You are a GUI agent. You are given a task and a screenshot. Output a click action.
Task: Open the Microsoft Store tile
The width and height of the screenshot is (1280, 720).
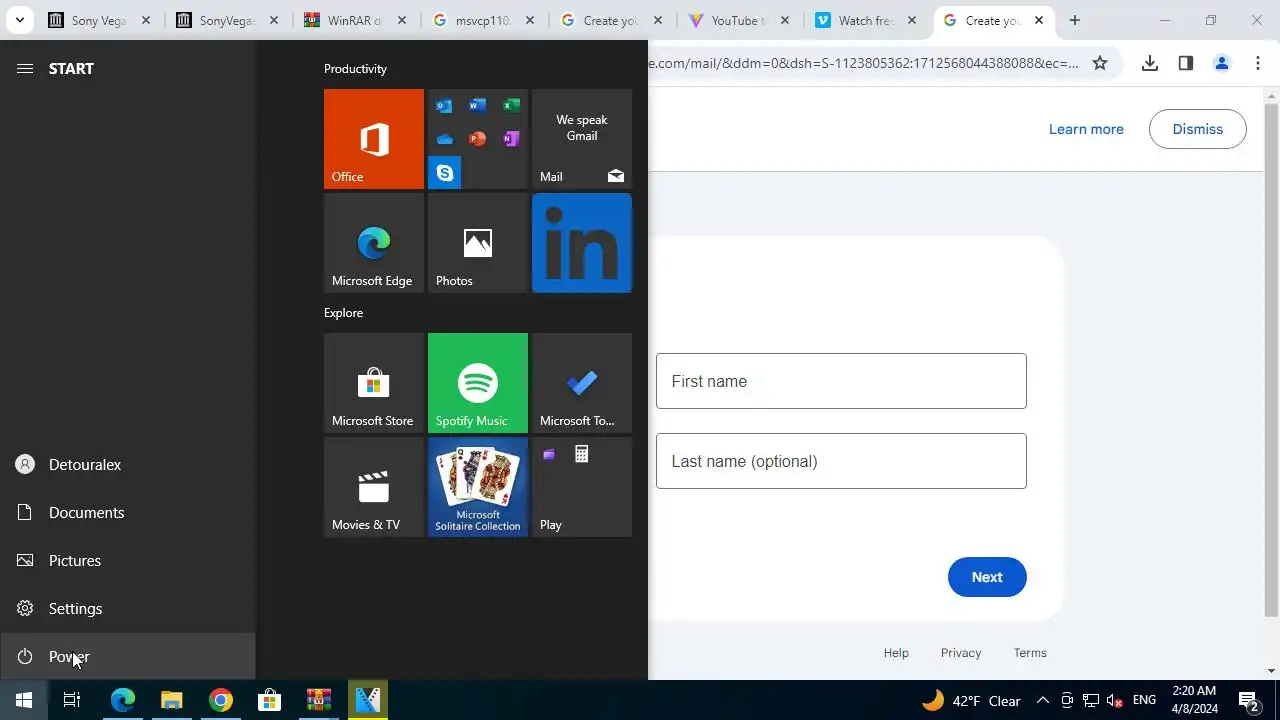(374, 383)
